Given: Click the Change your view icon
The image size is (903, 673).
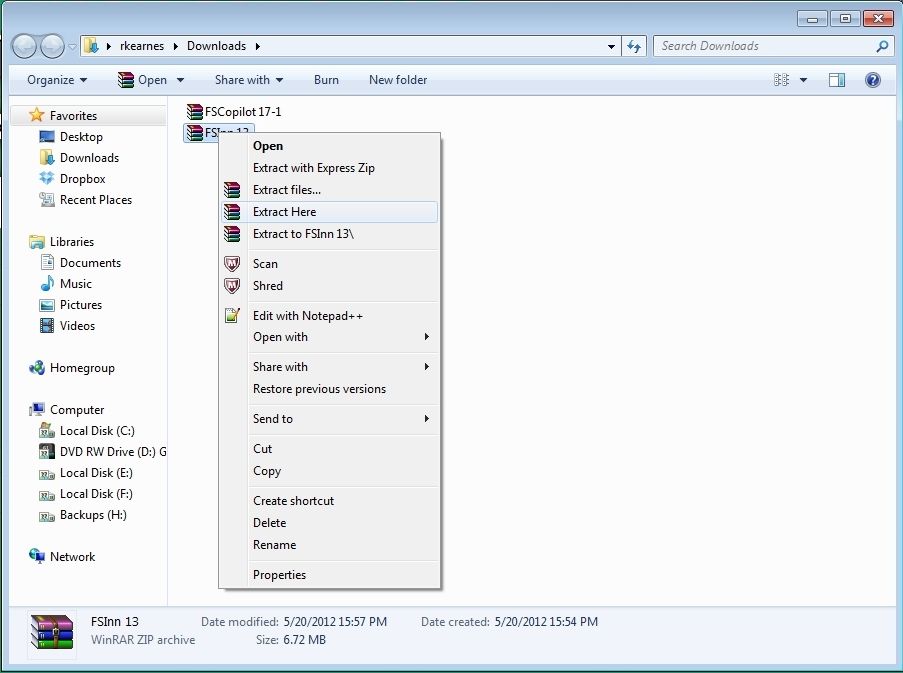Looking at the screenshot, I should (781, 80).
